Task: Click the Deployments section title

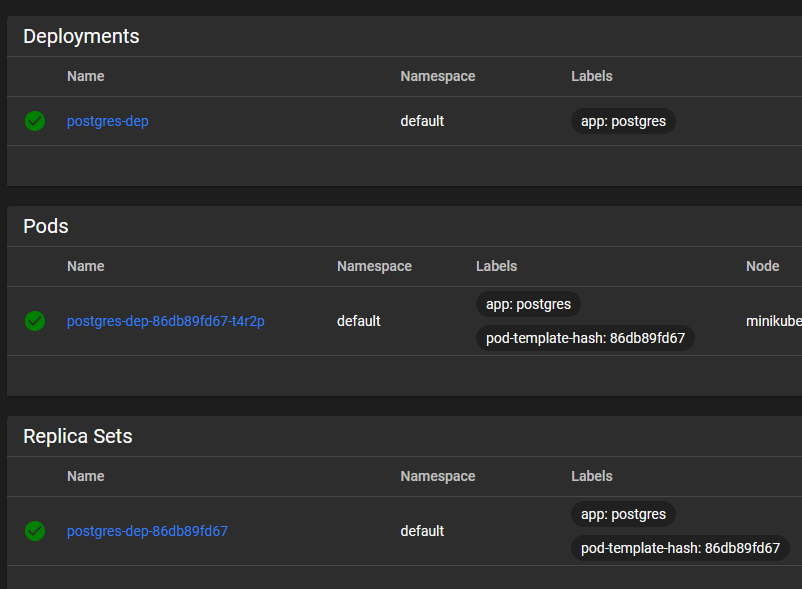Action: (x=81, y=36)
